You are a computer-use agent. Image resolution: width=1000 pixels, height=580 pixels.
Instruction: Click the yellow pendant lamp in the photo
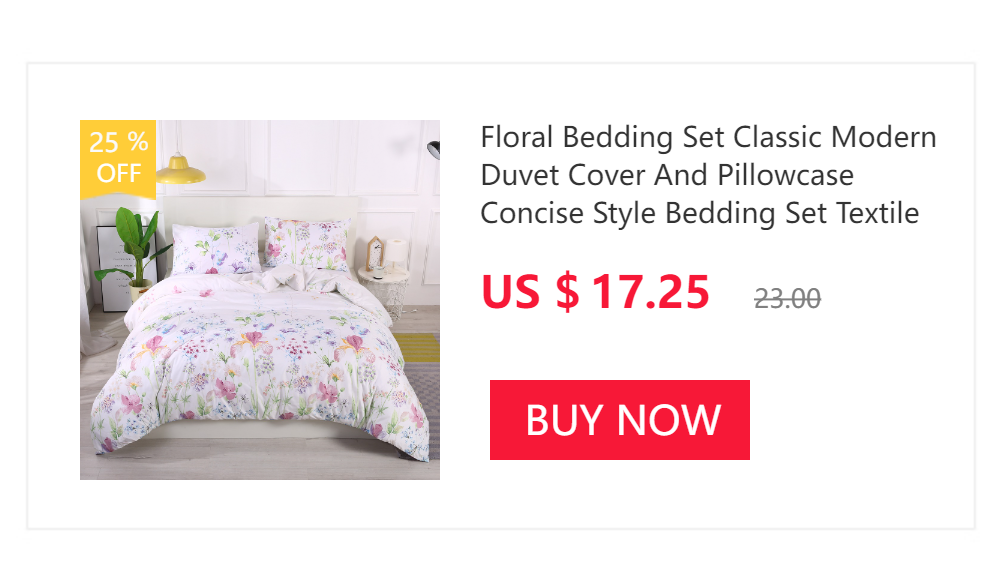(x=180, y=169)
